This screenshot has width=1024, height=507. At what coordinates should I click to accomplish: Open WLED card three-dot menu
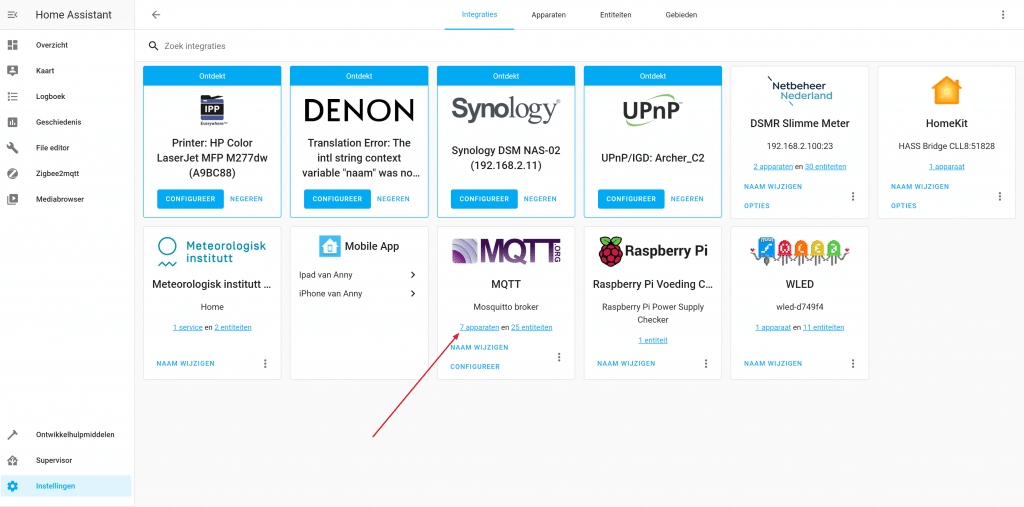(853, 363)
